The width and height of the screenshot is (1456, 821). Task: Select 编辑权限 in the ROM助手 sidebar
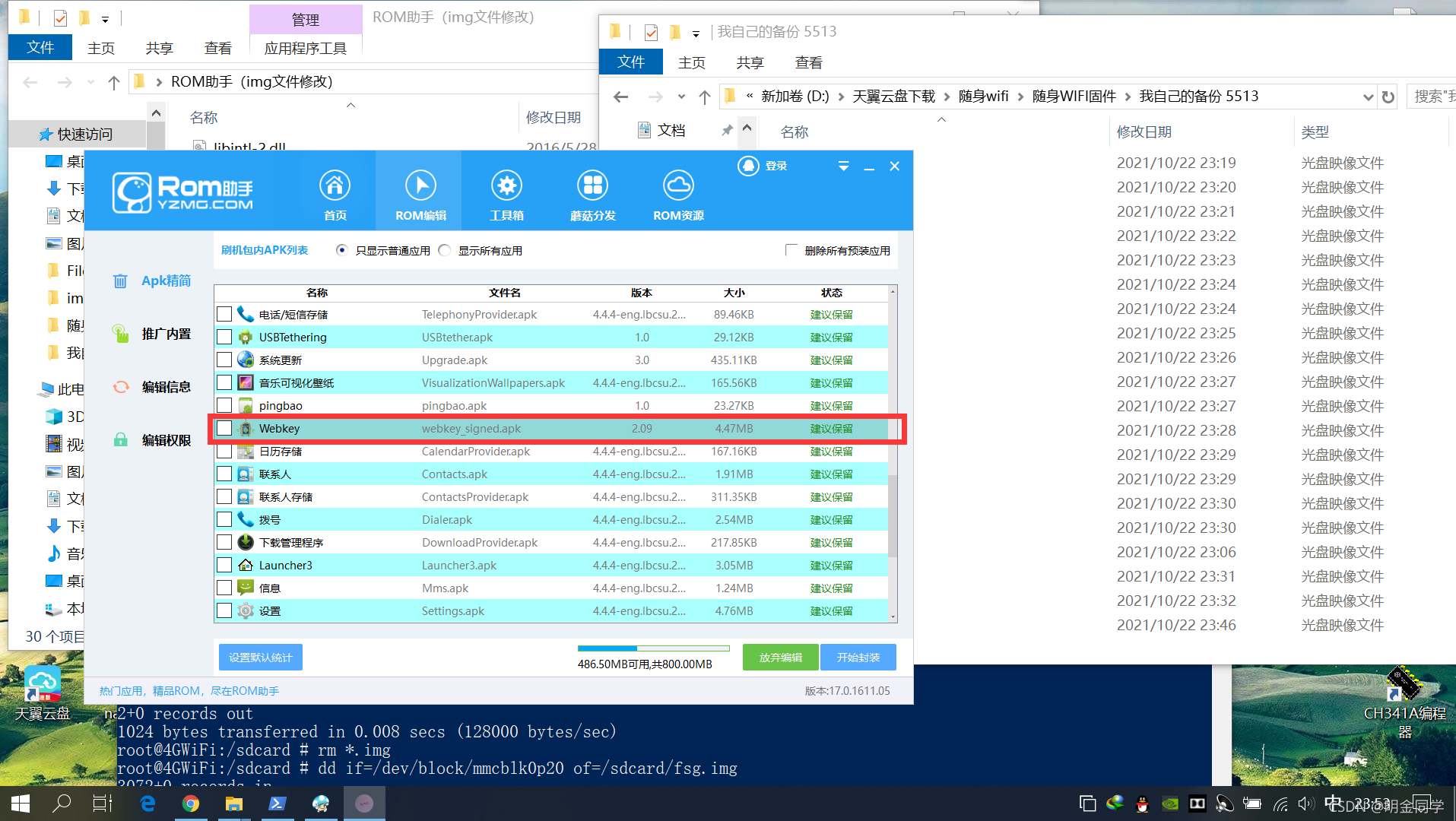tap(152, 440)
